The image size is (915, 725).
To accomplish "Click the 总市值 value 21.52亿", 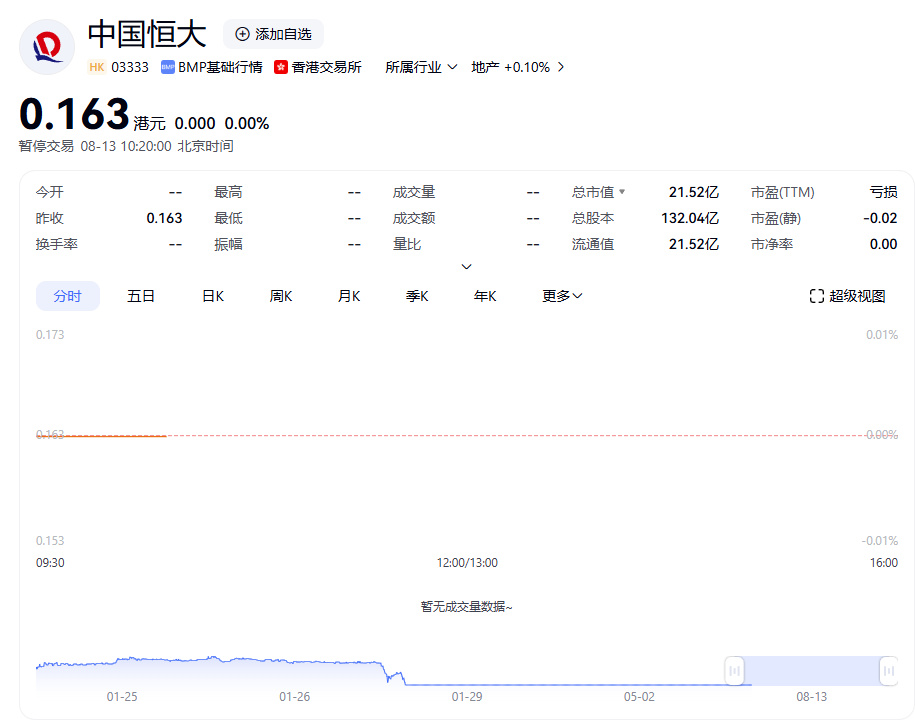I will click(694, 192).
